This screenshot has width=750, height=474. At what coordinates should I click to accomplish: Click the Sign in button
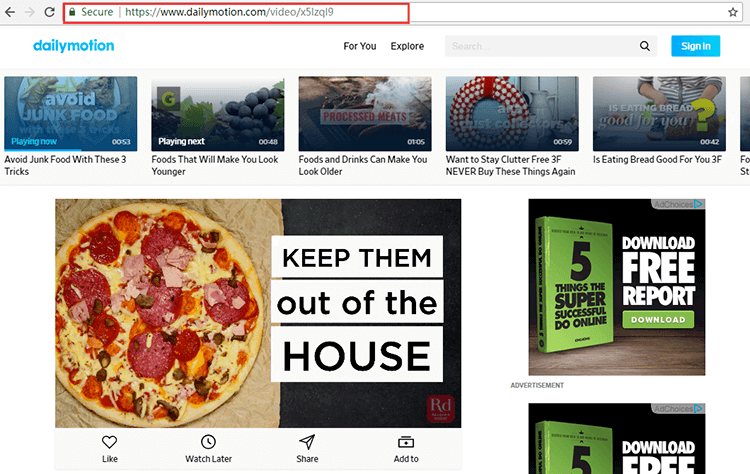point(695,46)
